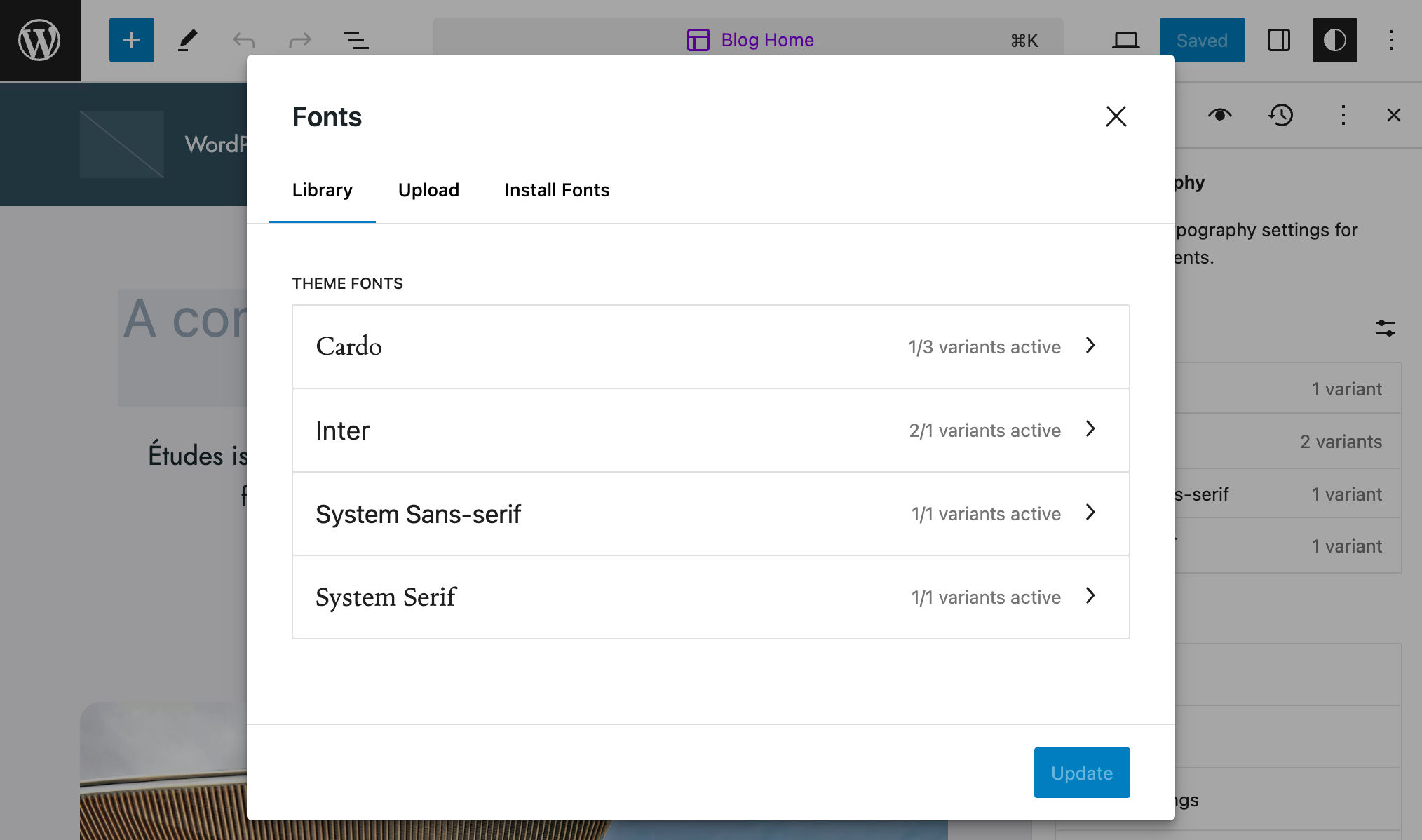
Task: Open the editor options kebab menu
Action: pos(1390,40)
